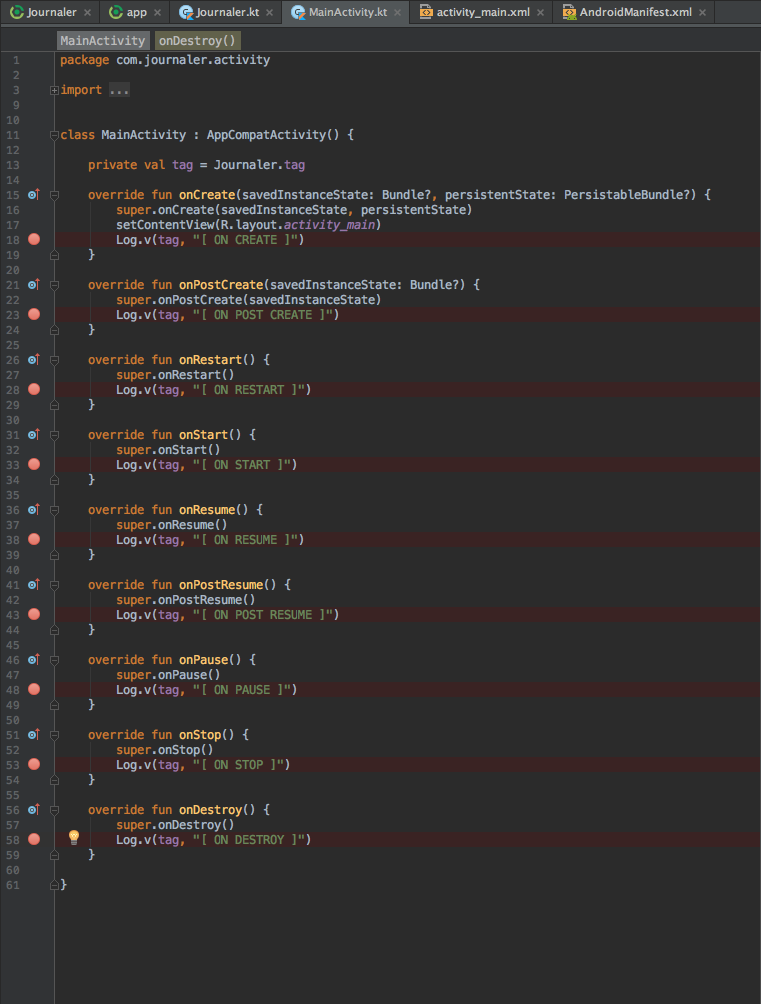Click the class closing fold marker at line 61
The width and height of the screenshot is (761, 1004).
pyautogui.click(x=54, y=886)
